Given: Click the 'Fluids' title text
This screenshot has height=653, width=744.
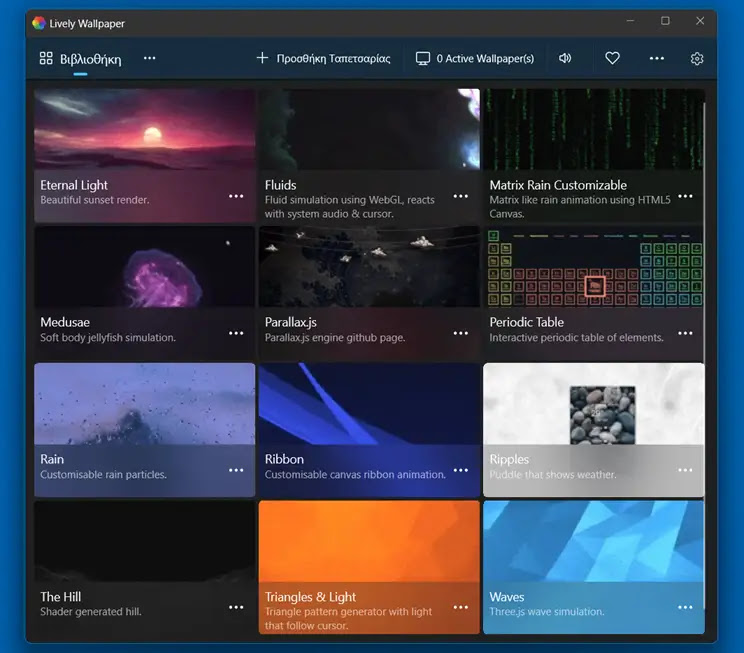Looking at the screenshot, I should [x=280, y=185].
